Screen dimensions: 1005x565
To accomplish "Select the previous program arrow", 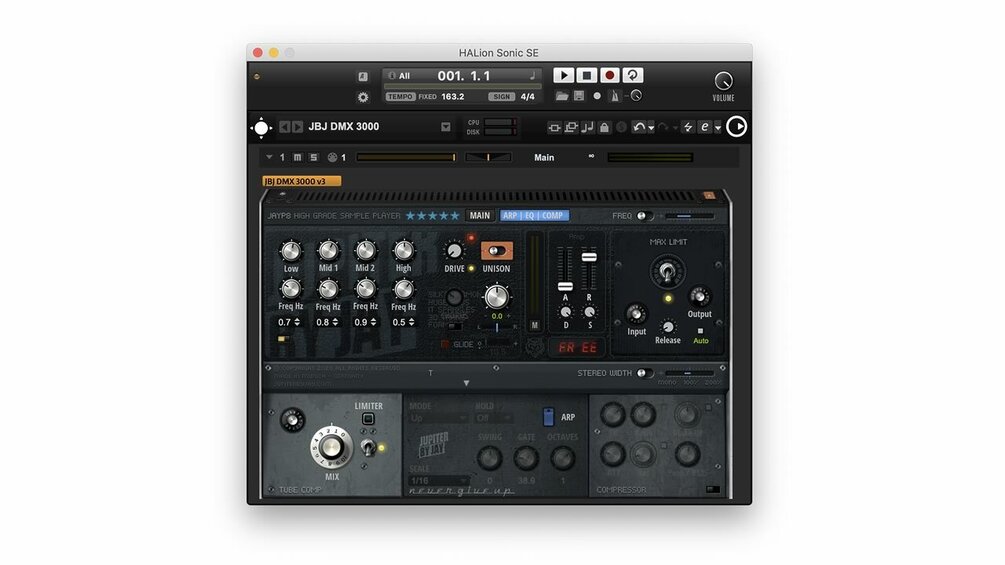I will click(x=285, y=127).
